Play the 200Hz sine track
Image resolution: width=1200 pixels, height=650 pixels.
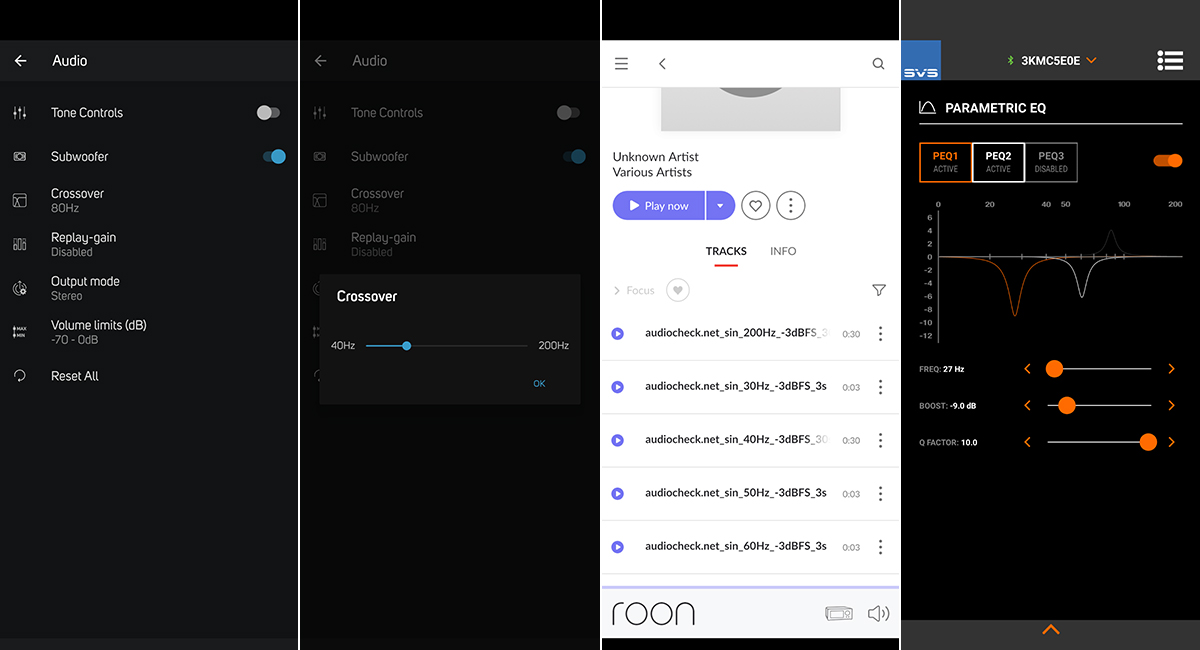coord(618,333)
